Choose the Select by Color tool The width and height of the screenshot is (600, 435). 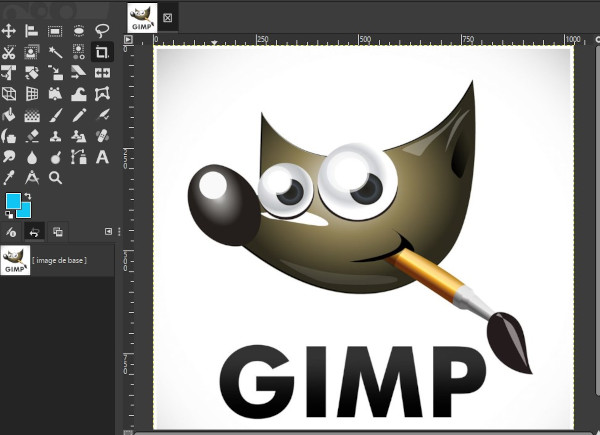79,52
